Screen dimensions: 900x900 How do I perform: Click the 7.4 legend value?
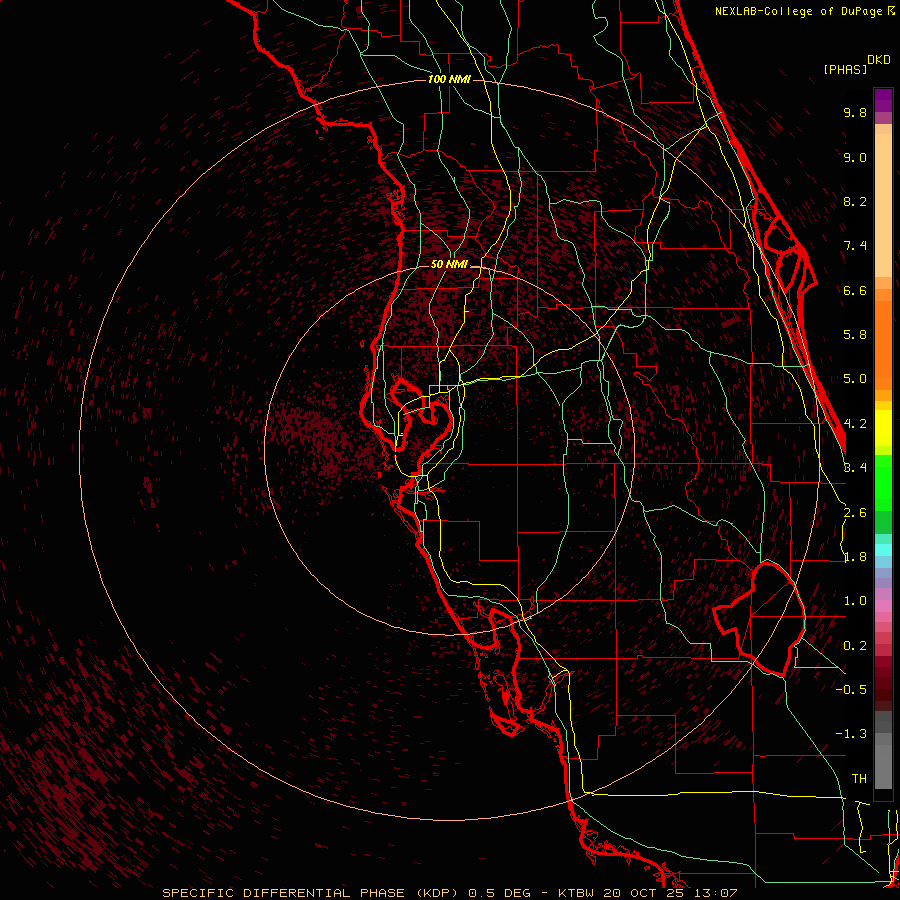[x=855, y=246]
